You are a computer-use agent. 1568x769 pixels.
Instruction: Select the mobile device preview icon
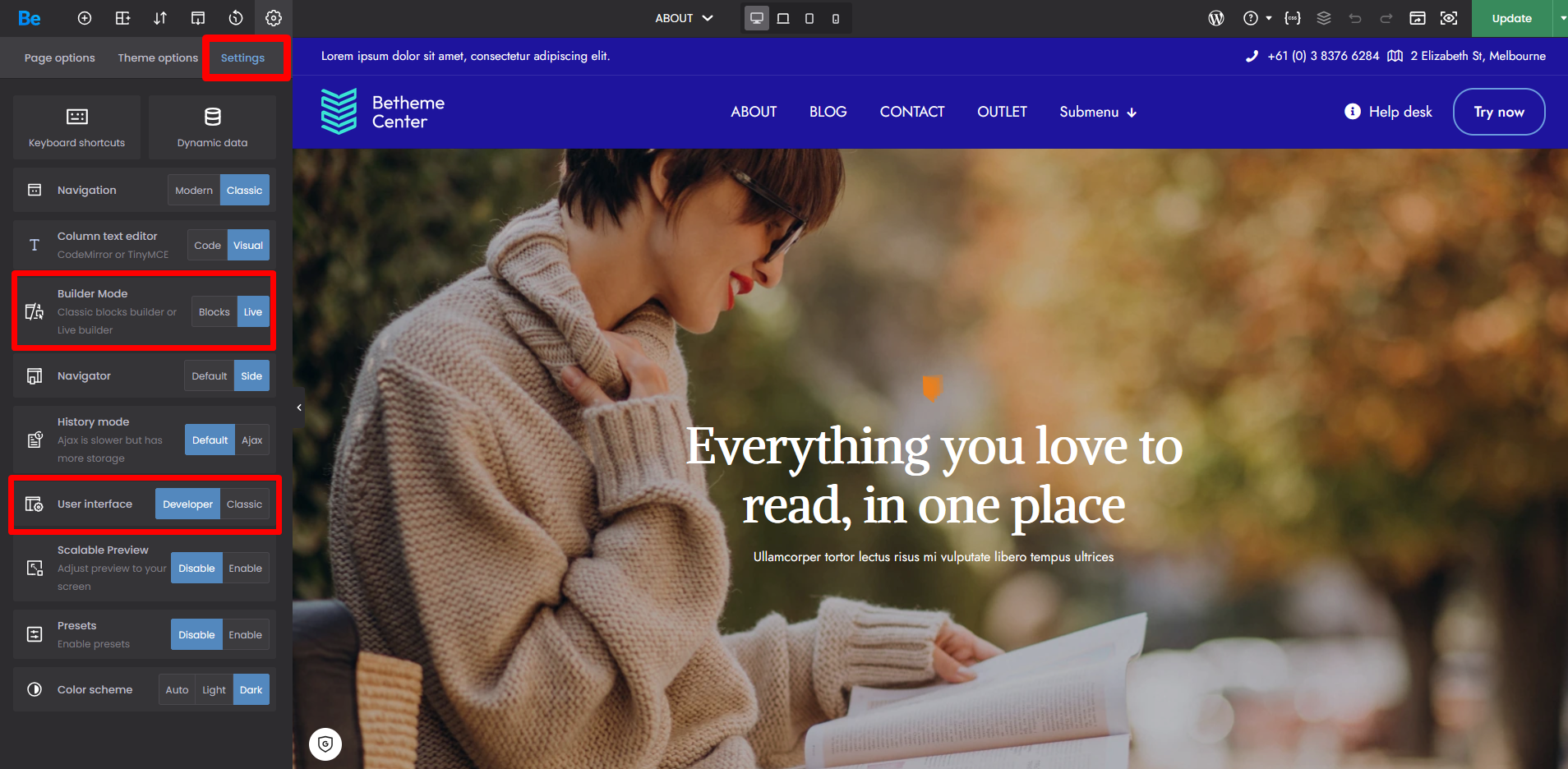[x=836, y=18]
